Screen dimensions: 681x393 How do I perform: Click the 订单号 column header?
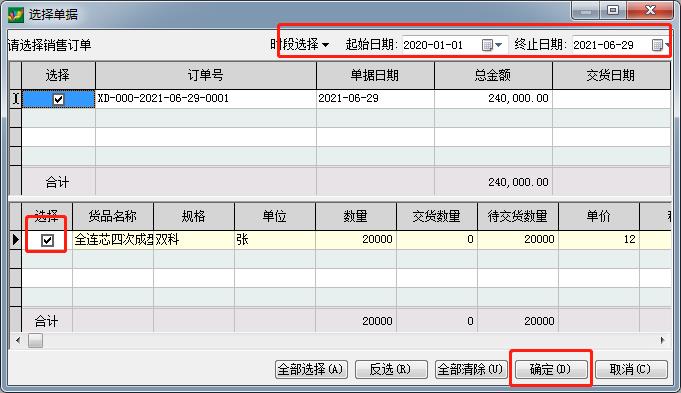pyautogui.click(x=206, y=75)
